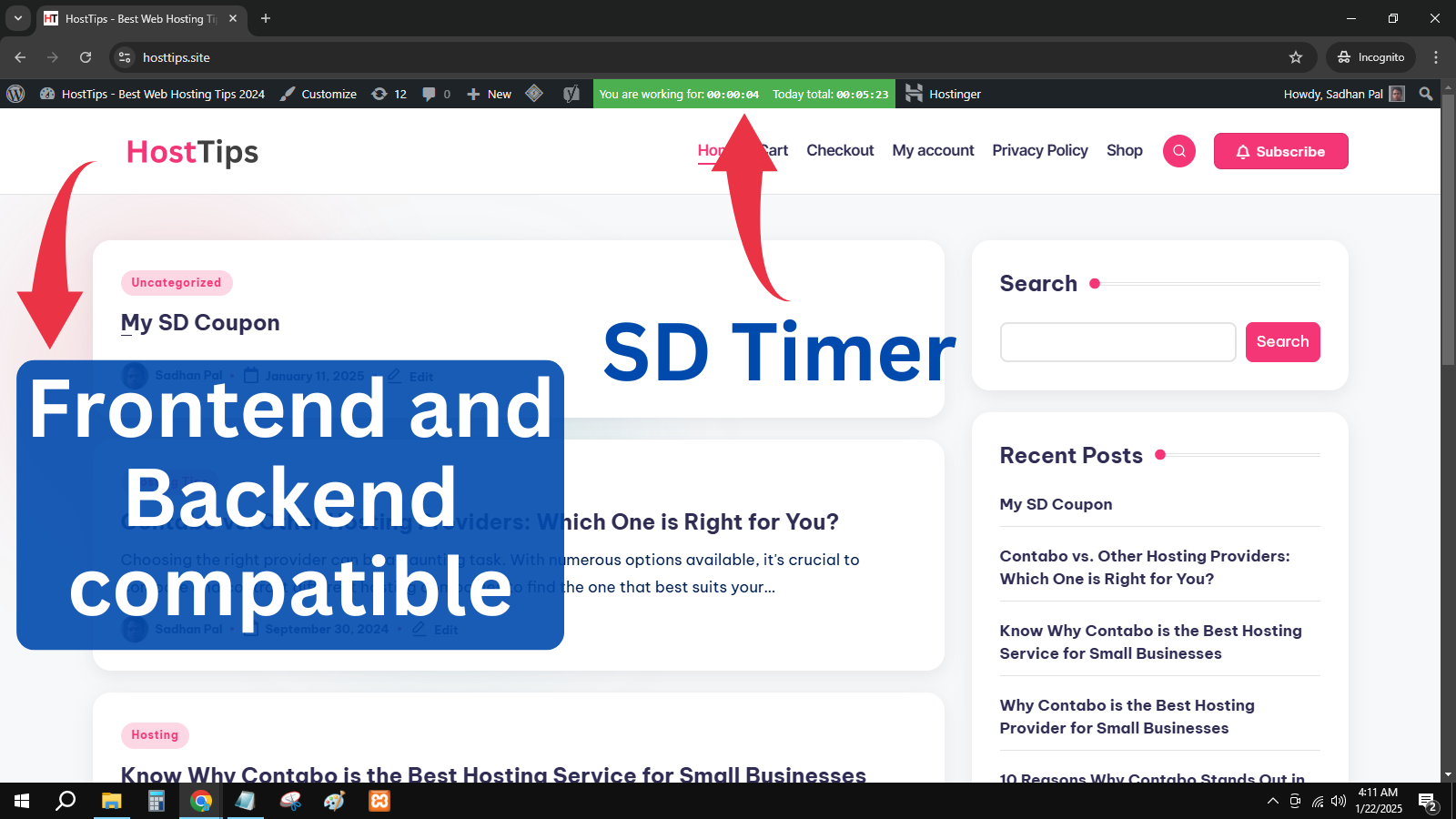
Task: Open the Windows Start menu
Action: (22, 801)
